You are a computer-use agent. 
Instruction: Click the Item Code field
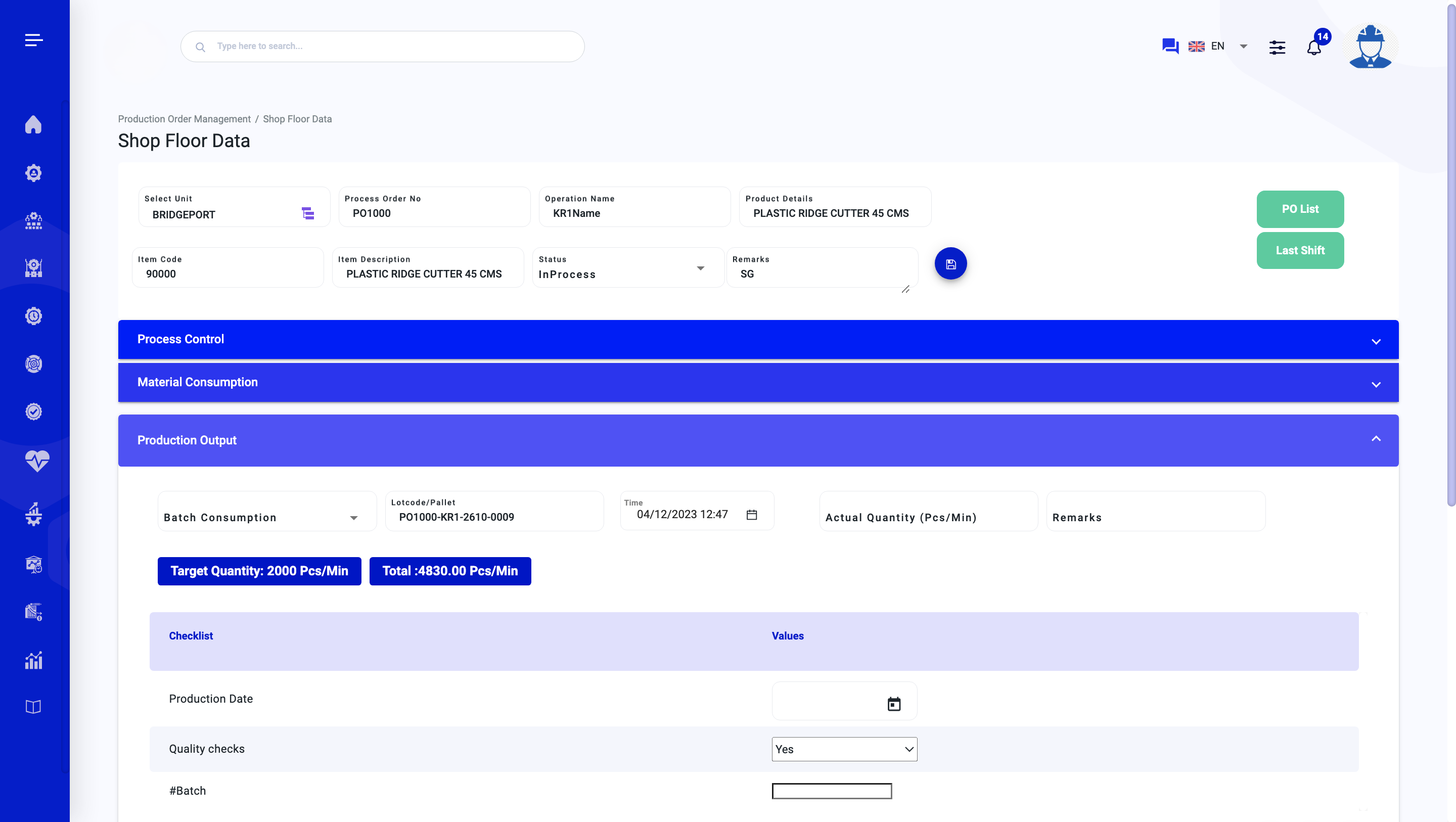(x=227, y=267)
